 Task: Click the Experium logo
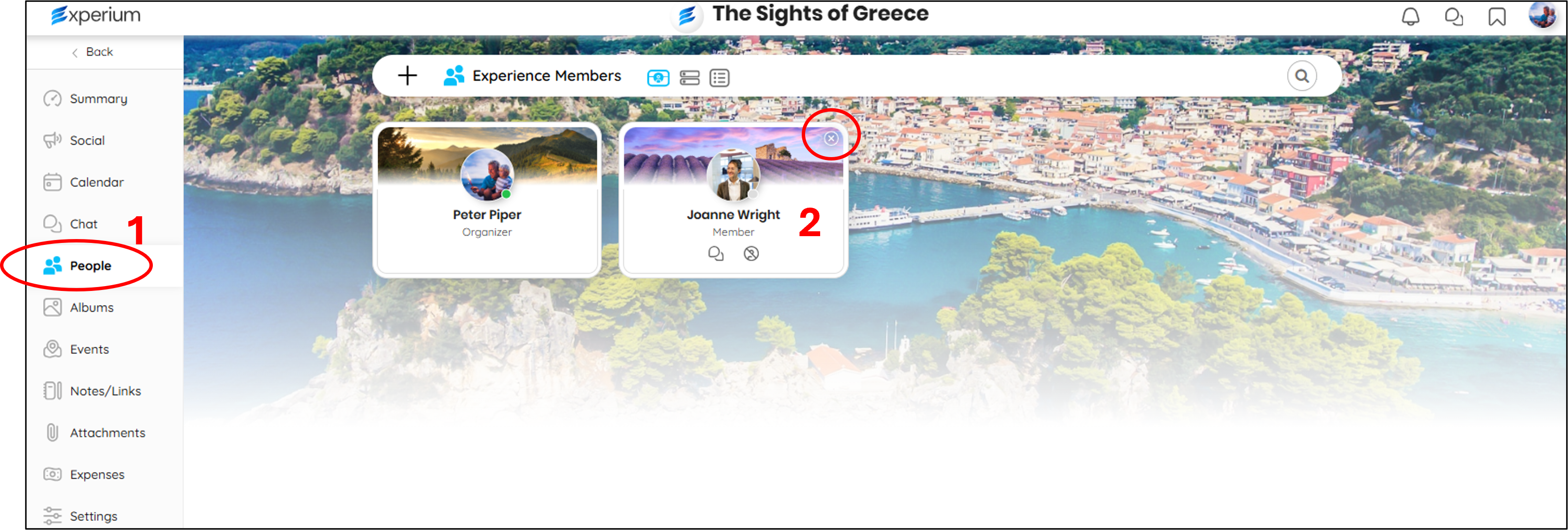point(96,15)
